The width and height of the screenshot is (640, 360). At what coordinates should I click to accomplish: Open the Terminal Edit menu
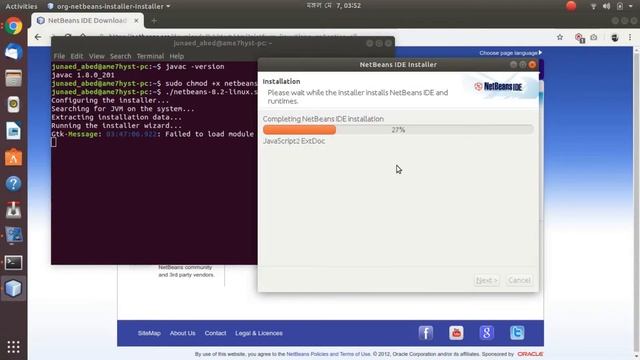point(77,56)
